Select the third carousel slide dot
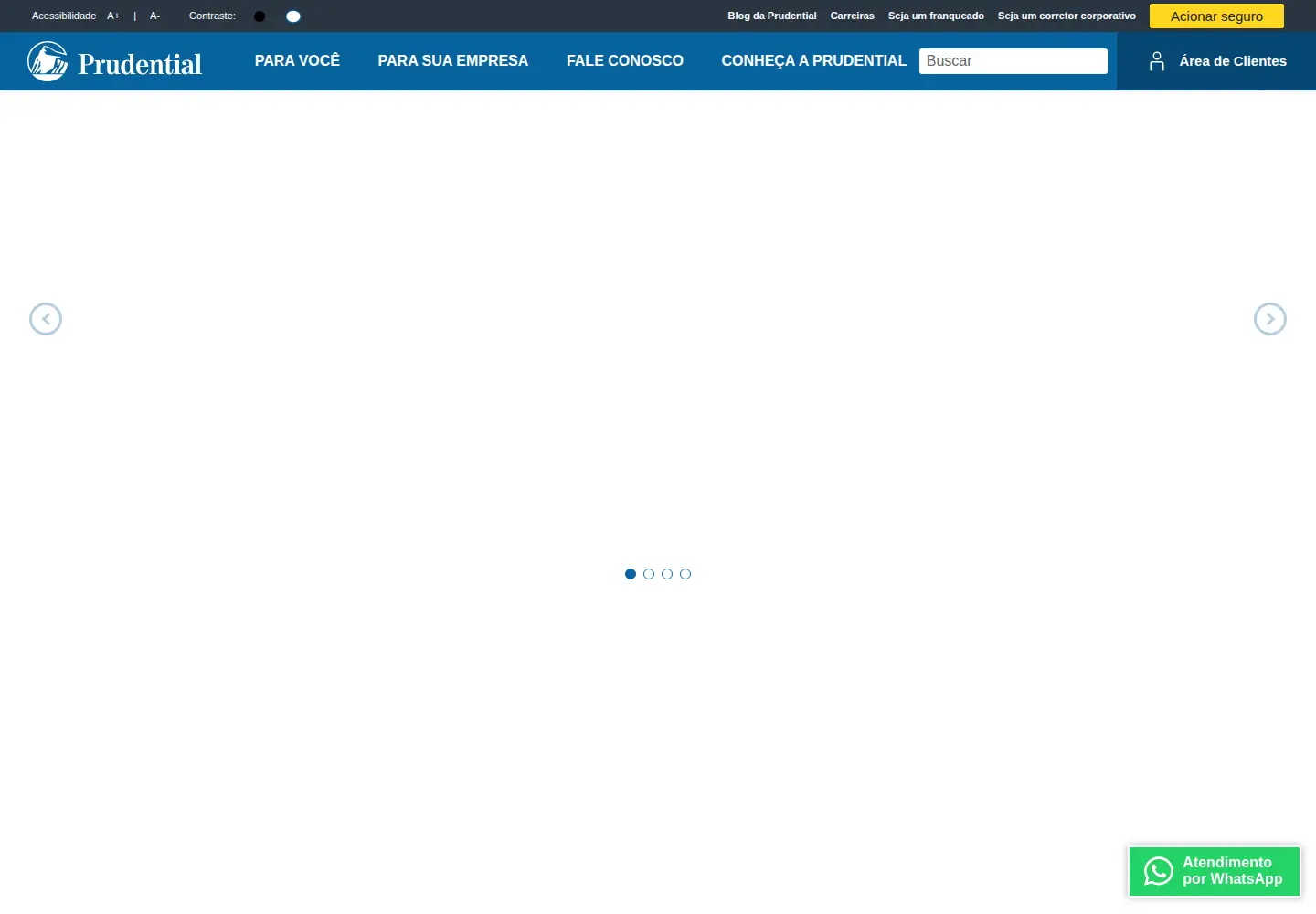Image resolution: width=1316 pixels, height=914 pixels. tap(667, 574)
